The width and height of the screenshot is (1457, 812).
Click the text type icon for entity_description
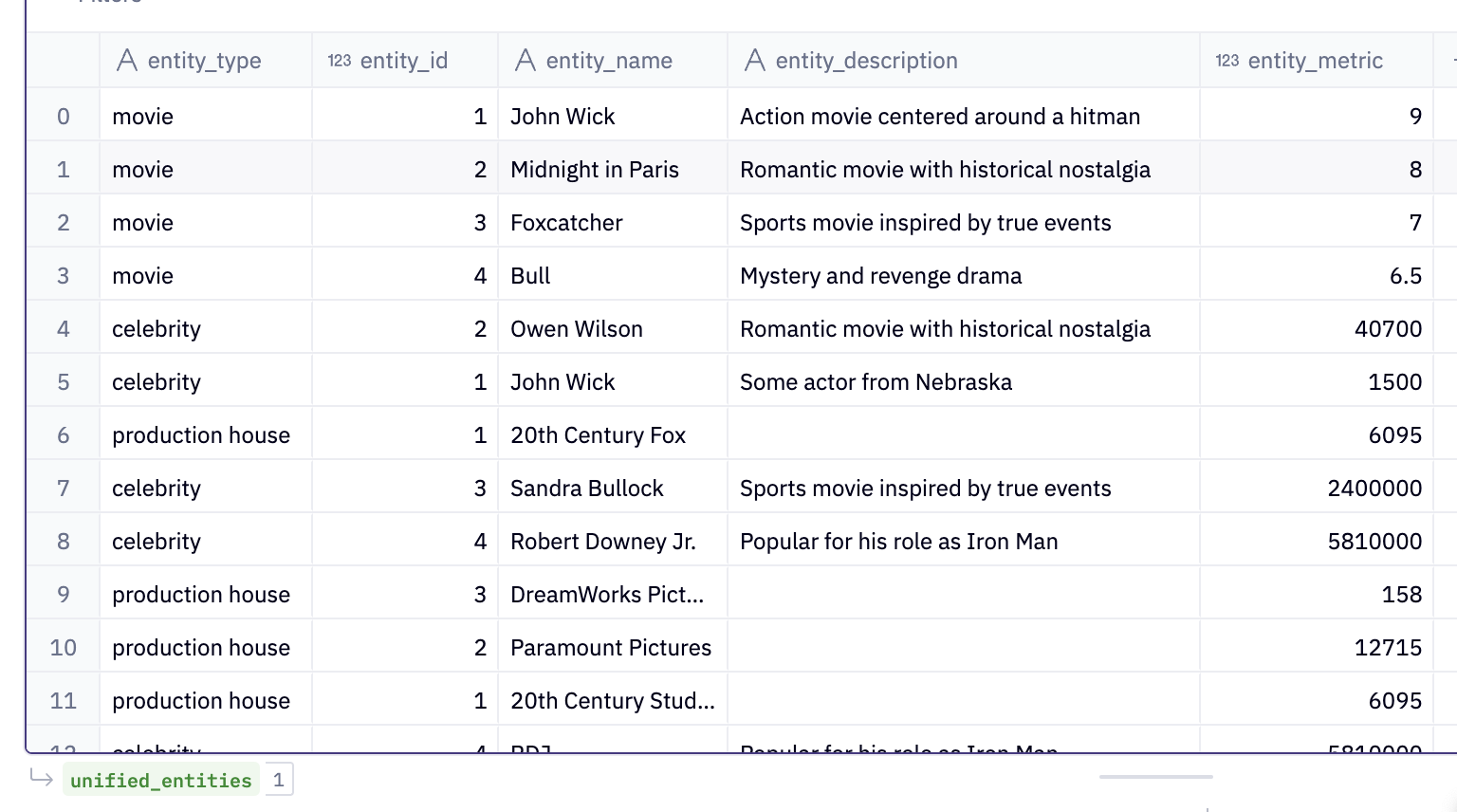pos(755,61)
